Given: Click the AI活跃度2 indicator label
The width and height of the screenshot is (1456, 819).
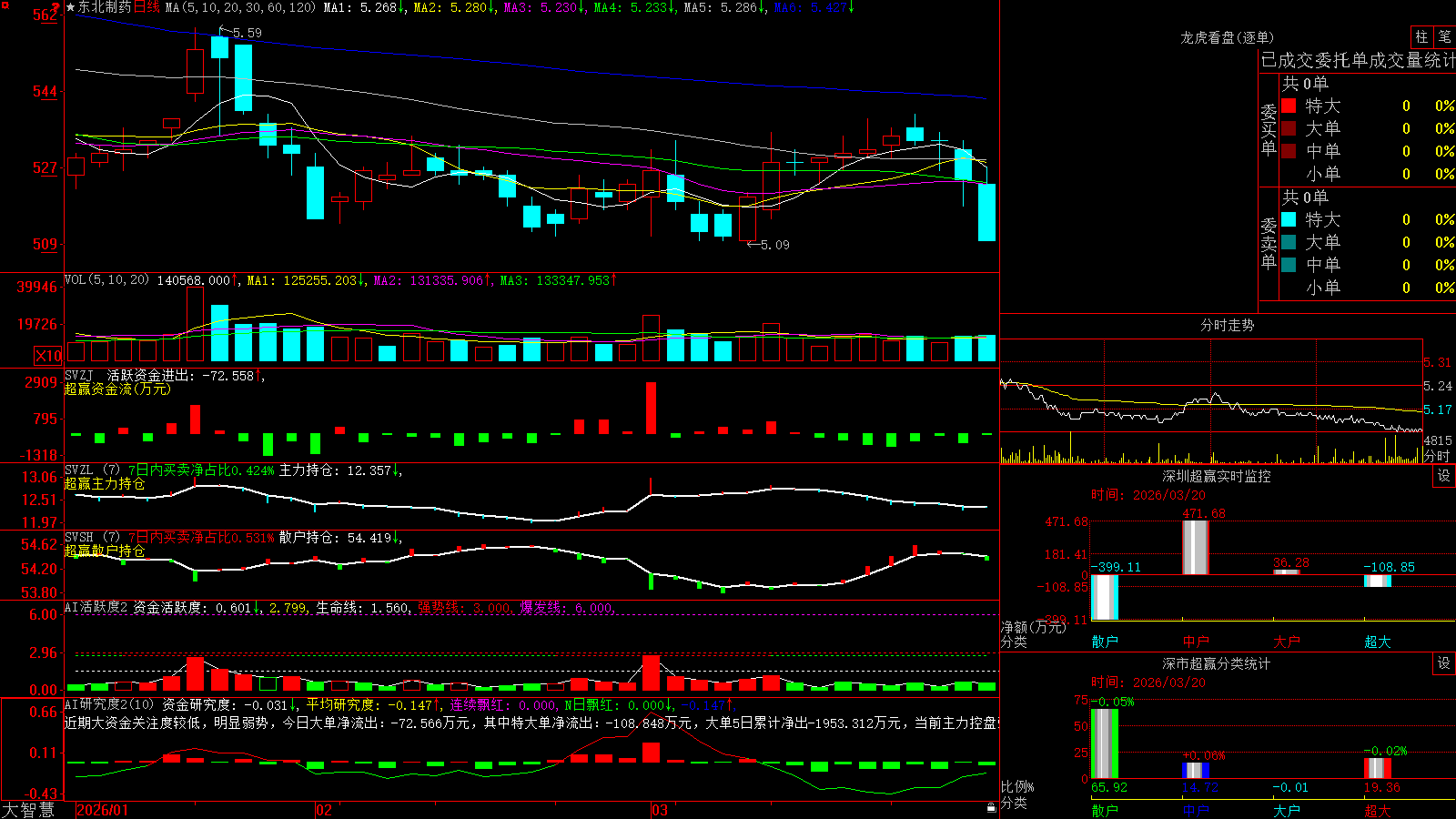Looking at the screenshot, I should click(x=96, y=607).
